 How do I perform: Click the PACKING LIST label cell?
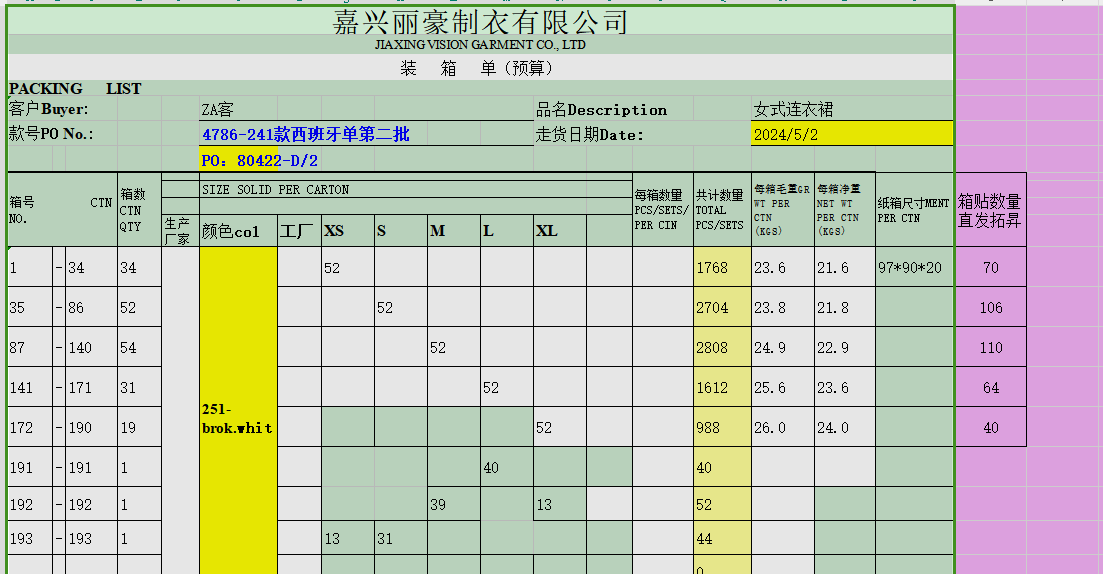pyautogui.click(x=75, y=89)
